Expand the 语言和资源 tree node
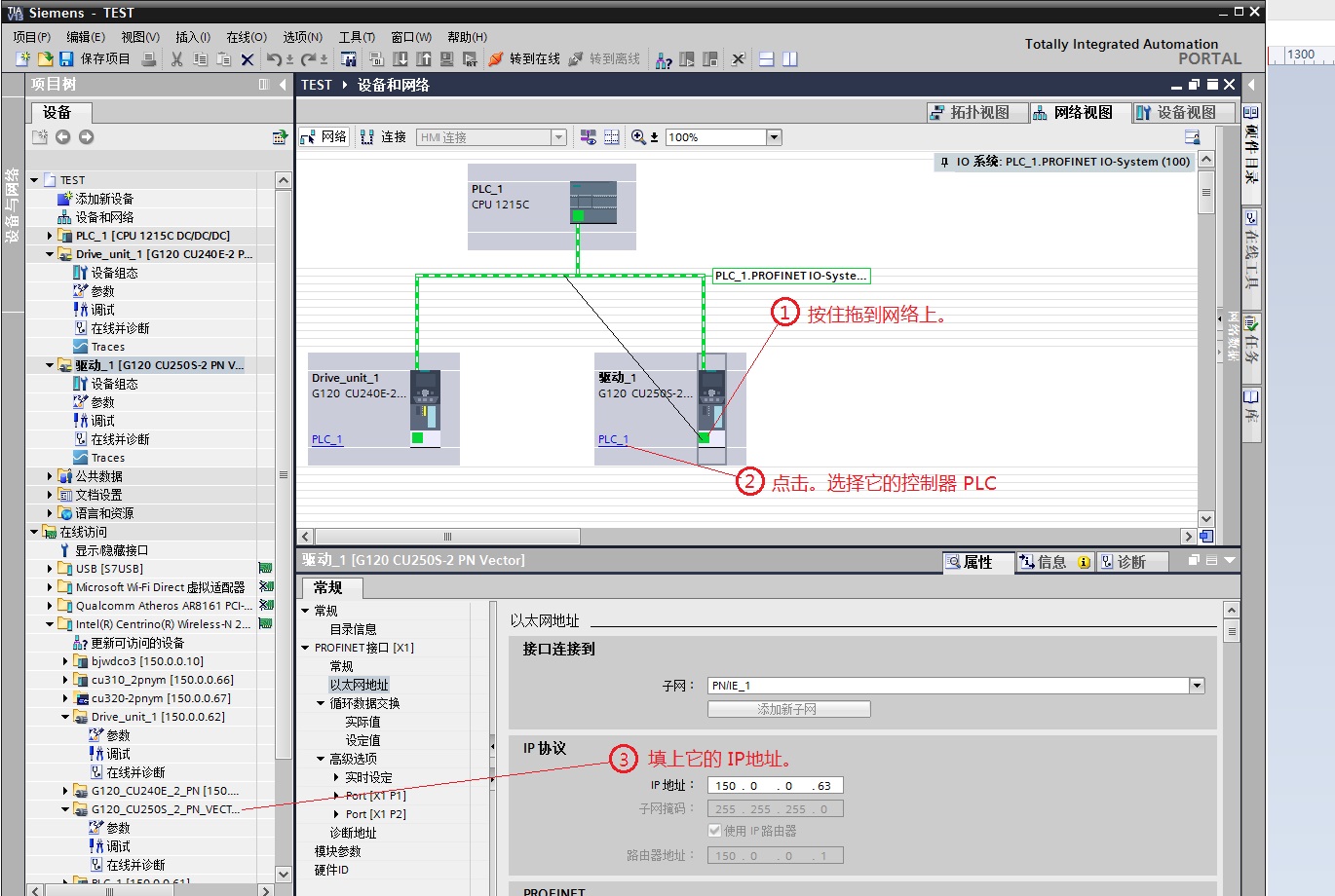Viewport: 1335px width, 896px height. click(50, 513)
